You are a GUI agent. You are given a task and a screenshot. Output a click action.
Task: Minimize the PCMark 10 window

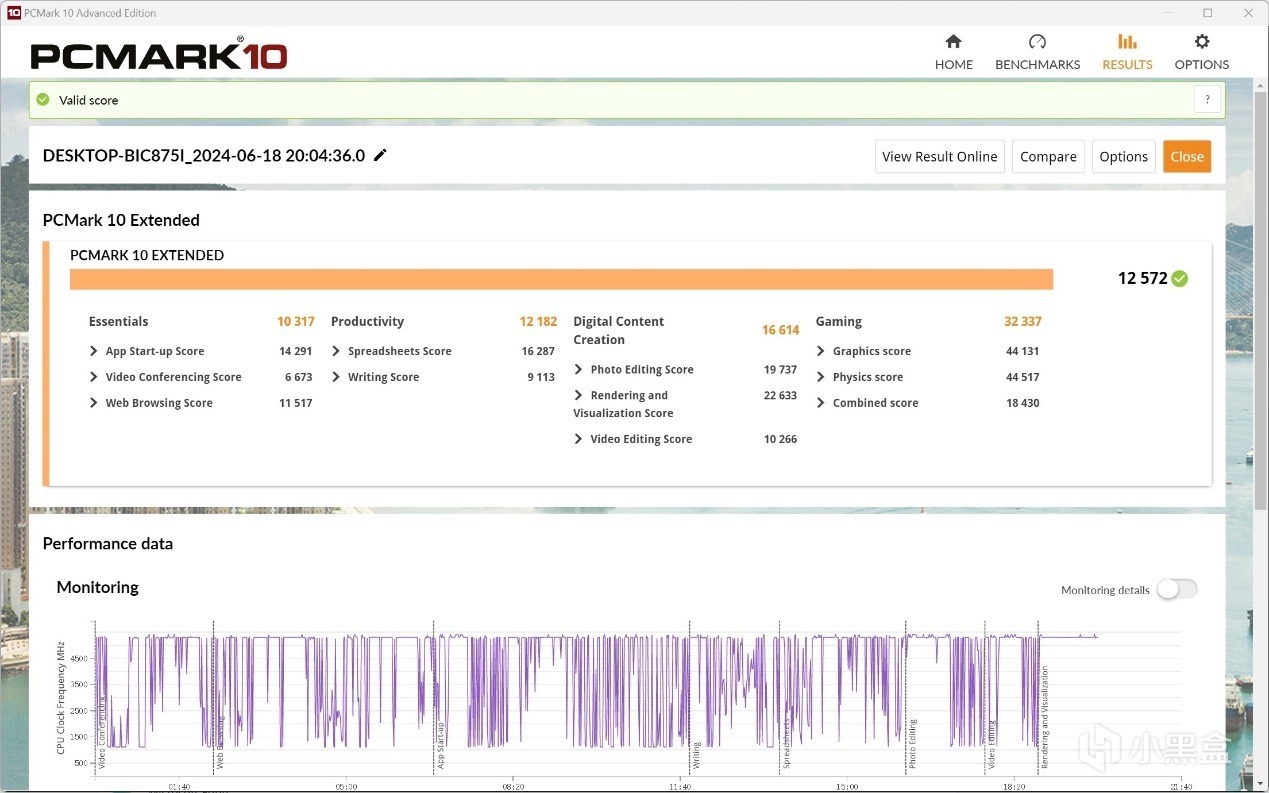(1167, 13)
